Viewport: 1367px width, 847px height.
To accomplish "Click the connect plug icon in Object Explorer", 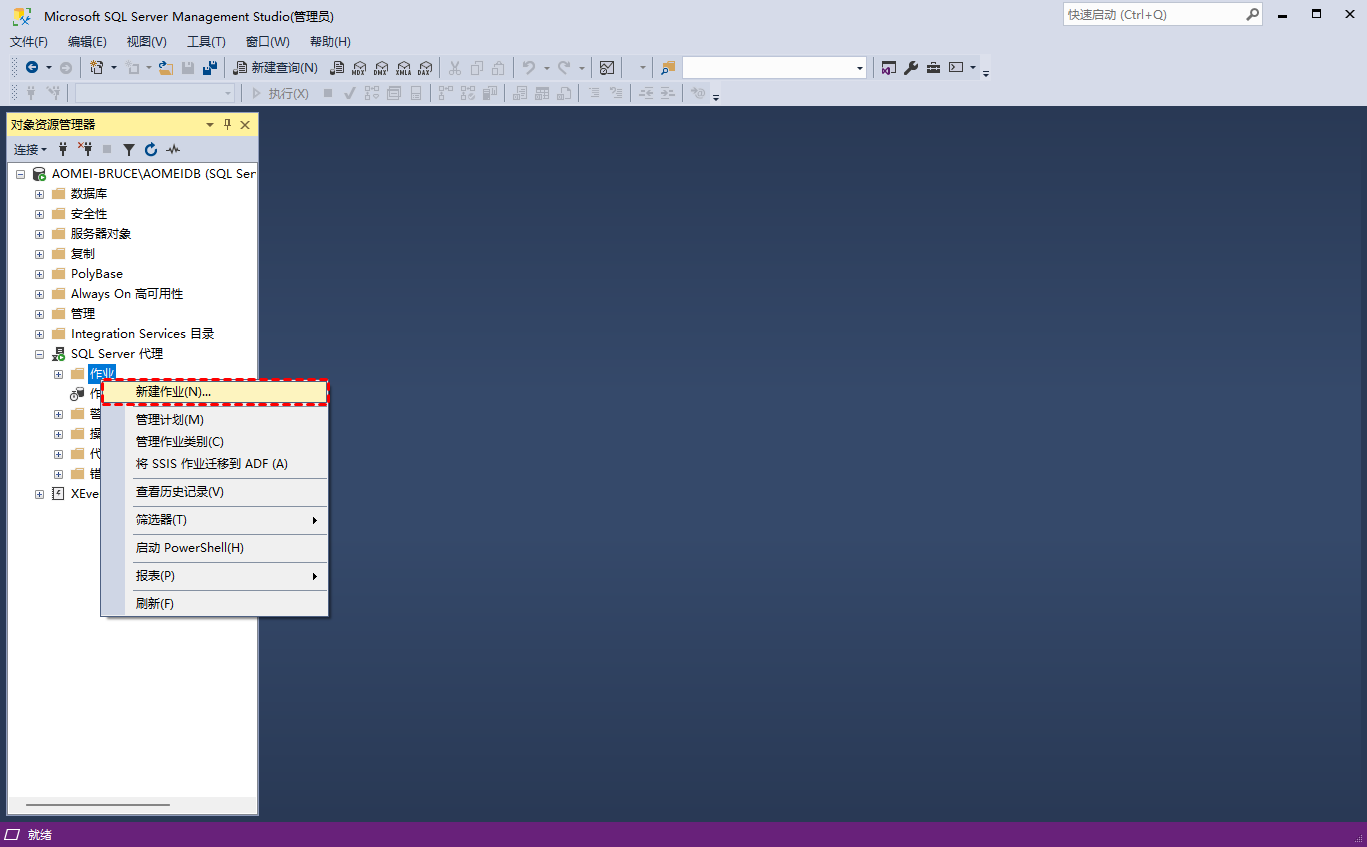I will pyautogui.click(x=63, y=150).
